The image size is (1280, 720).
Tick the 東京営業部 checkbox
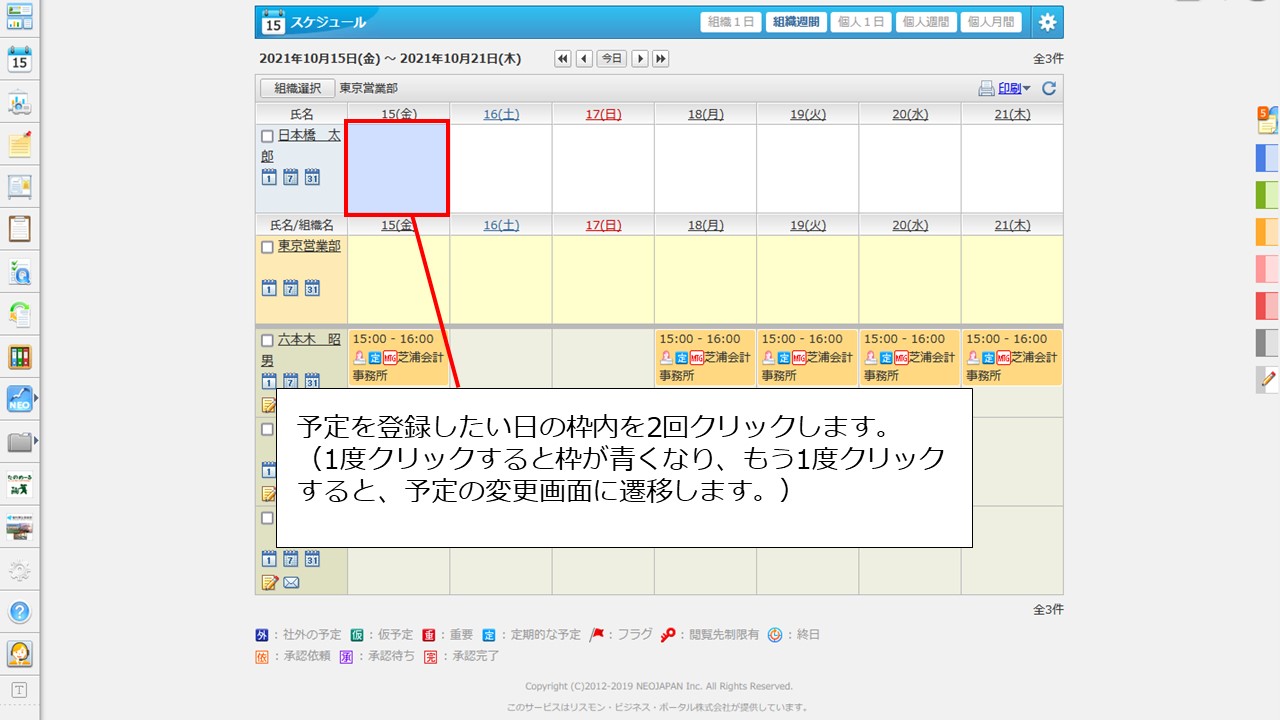click(x=267, y=247)
